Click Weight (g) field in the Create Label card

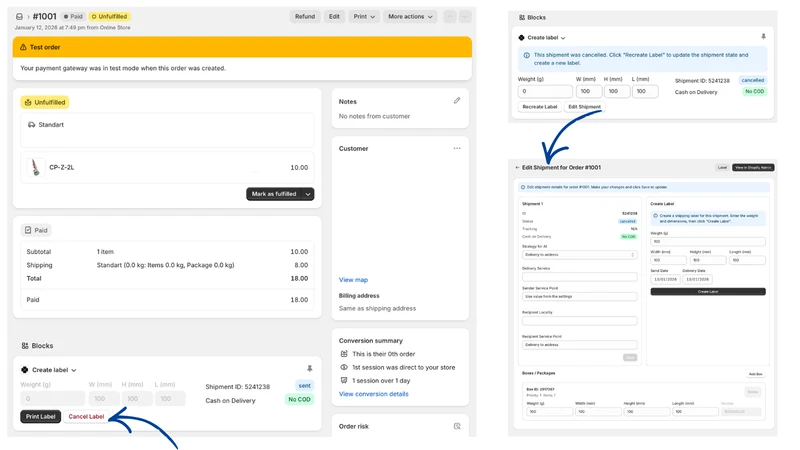pos(708,241)
